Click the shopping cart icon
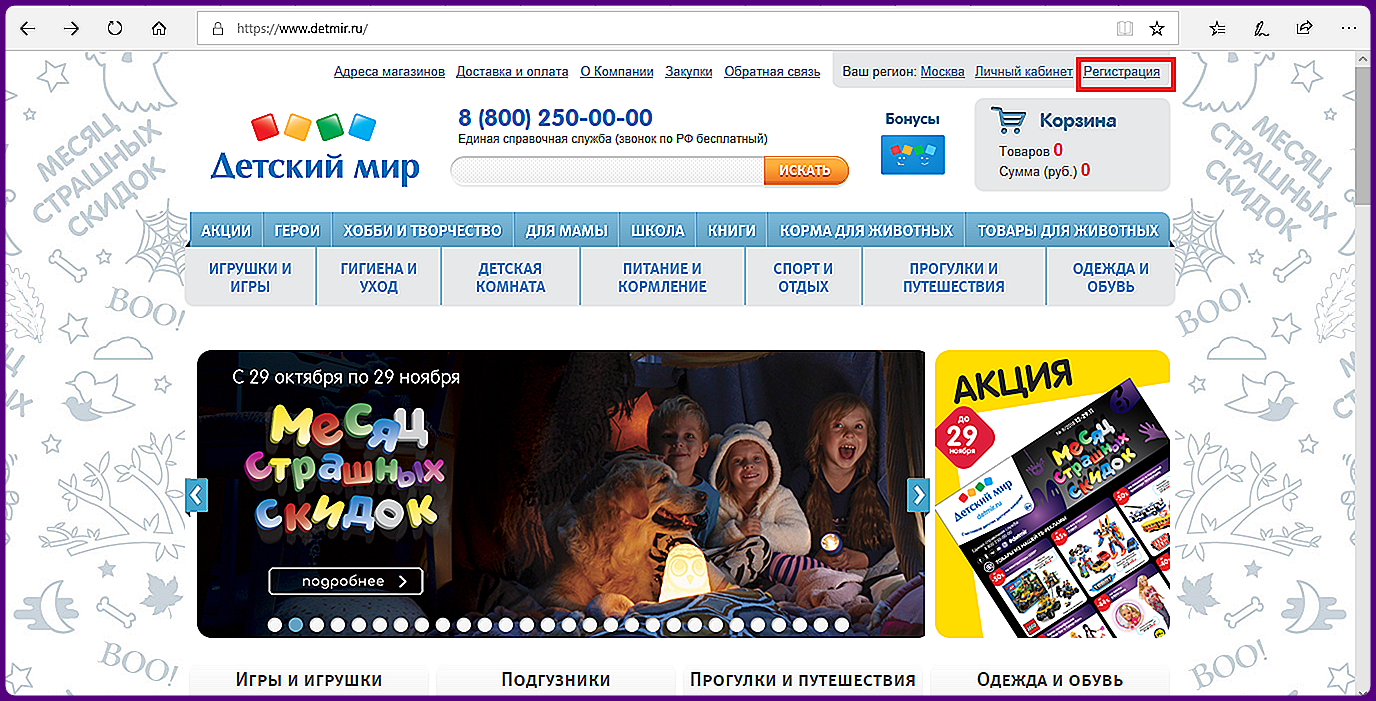 click(1009, 121)
